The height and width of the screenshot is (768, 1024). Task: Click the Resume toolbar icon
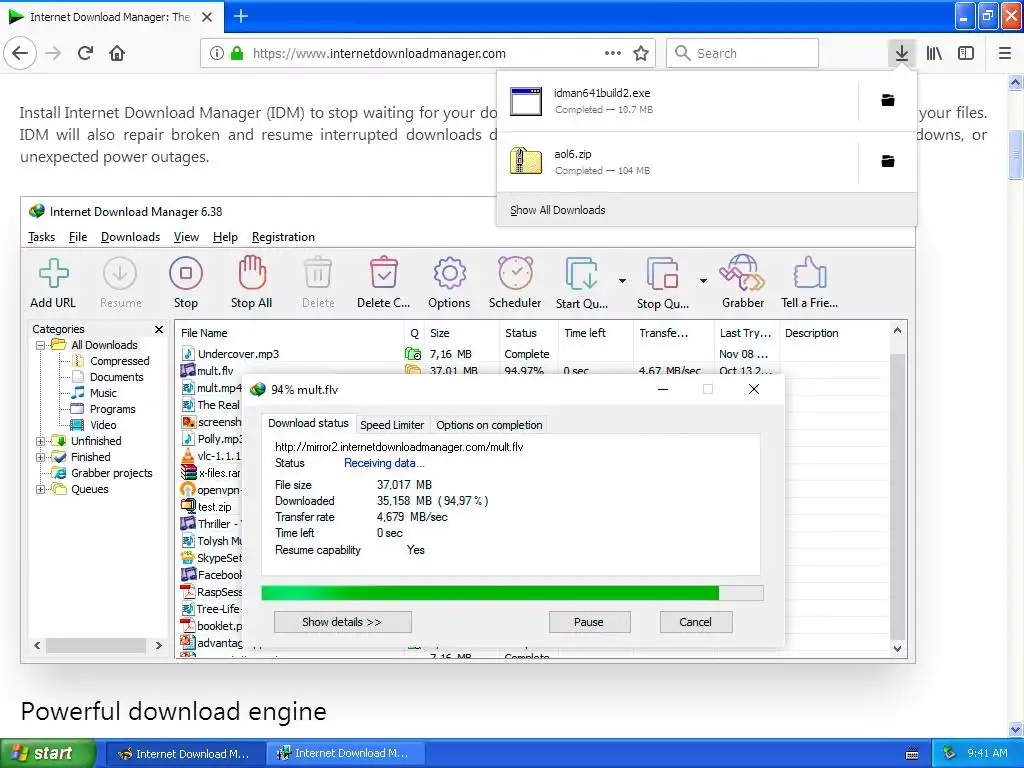[x=120, y=273]
